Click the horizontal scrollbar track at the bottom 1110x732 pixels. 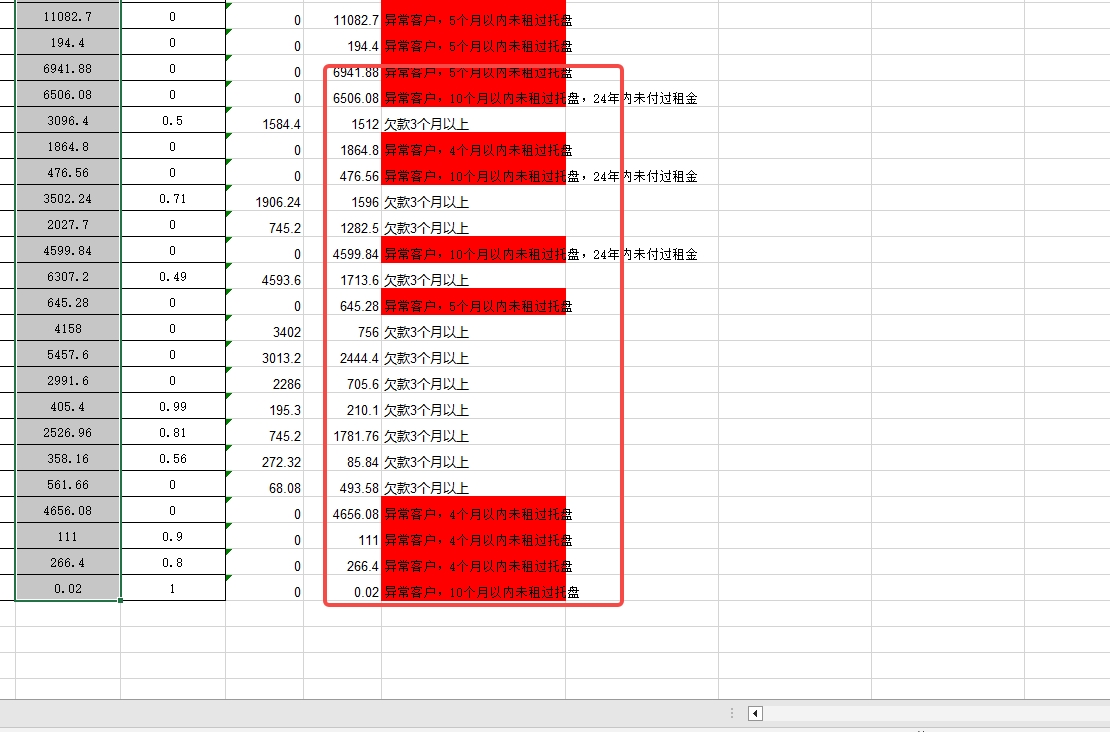(x=937, y=713)
